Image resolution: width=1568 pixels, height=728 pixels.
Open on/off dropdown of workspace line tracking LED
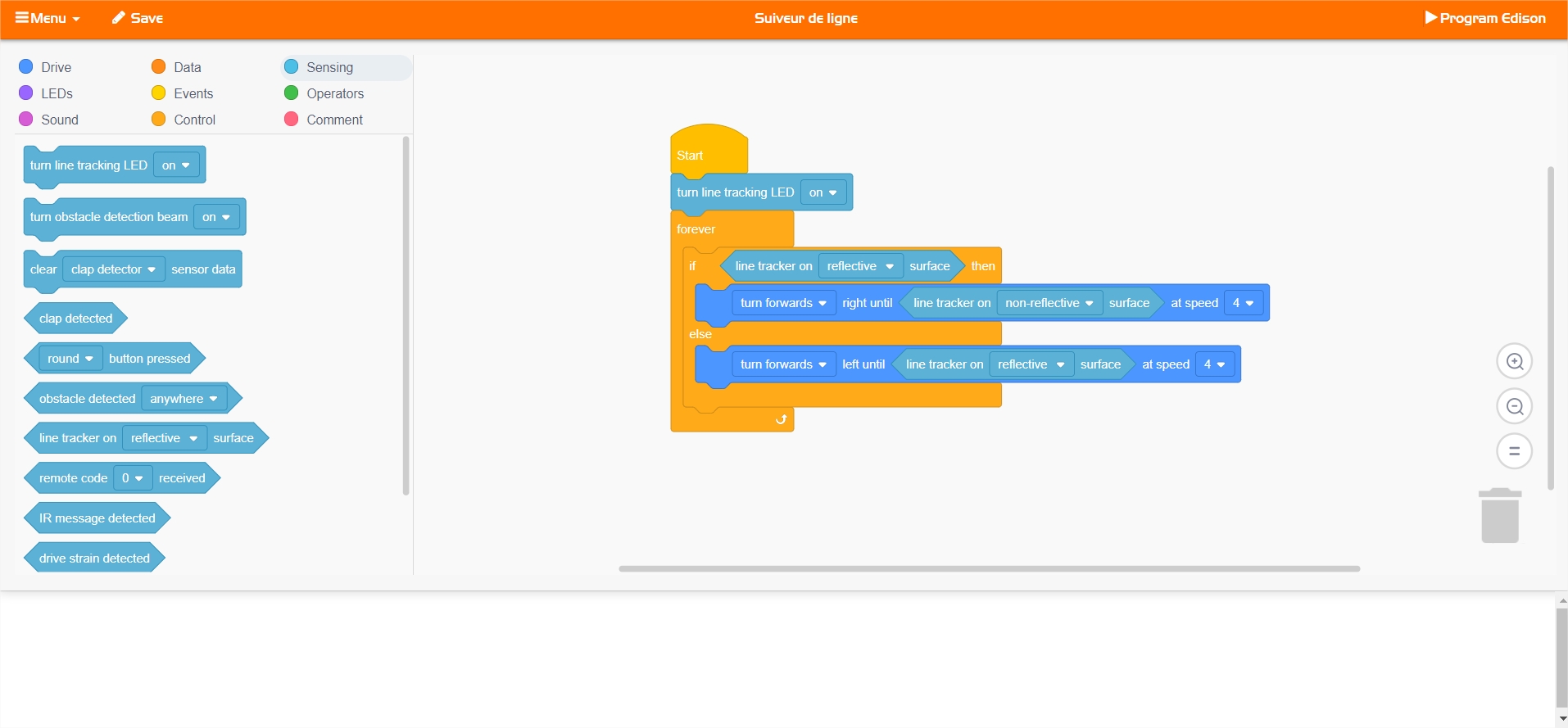tap(823, 192)
